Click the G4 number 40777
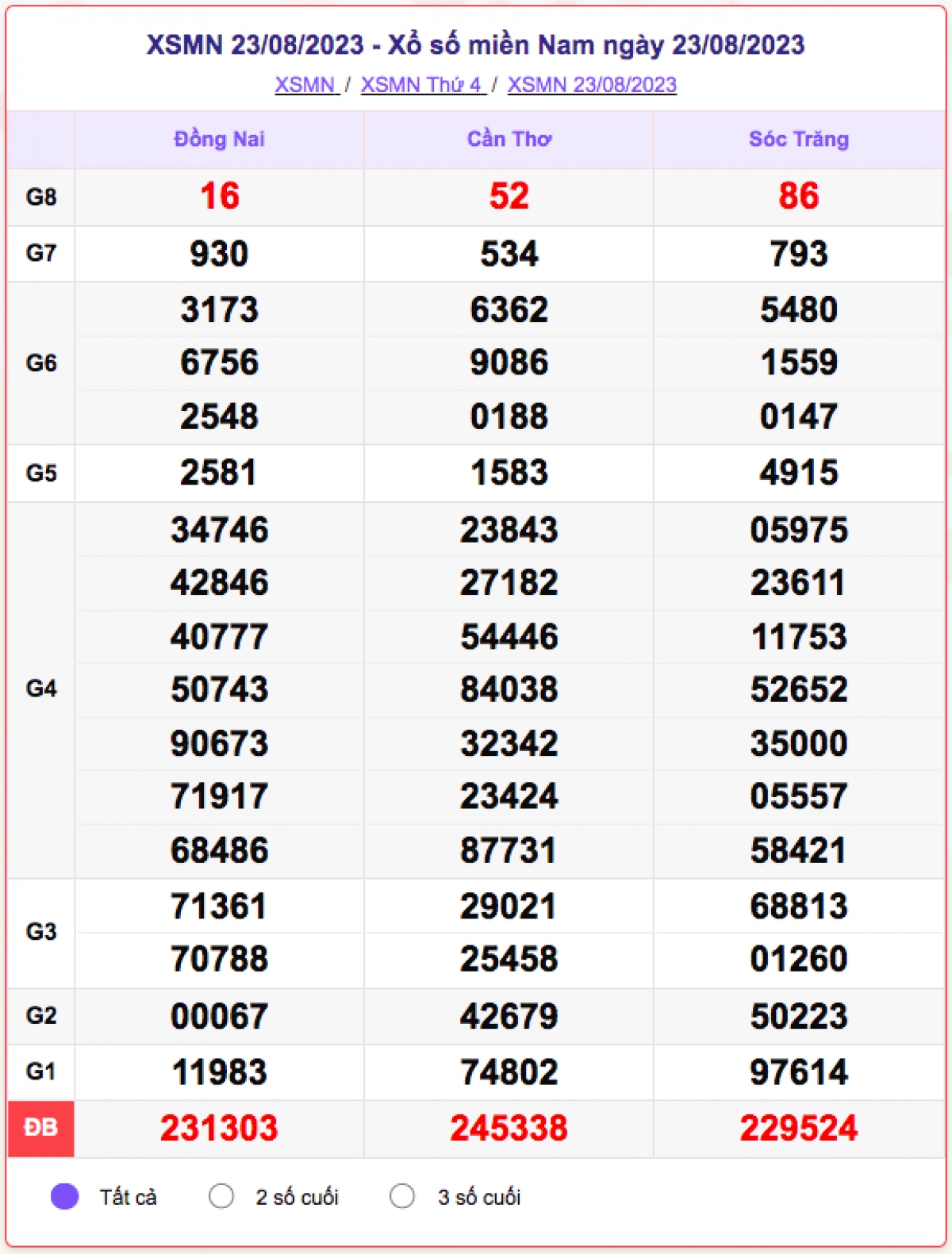This screenshot has height=1254, width=952. coord(220,637)
